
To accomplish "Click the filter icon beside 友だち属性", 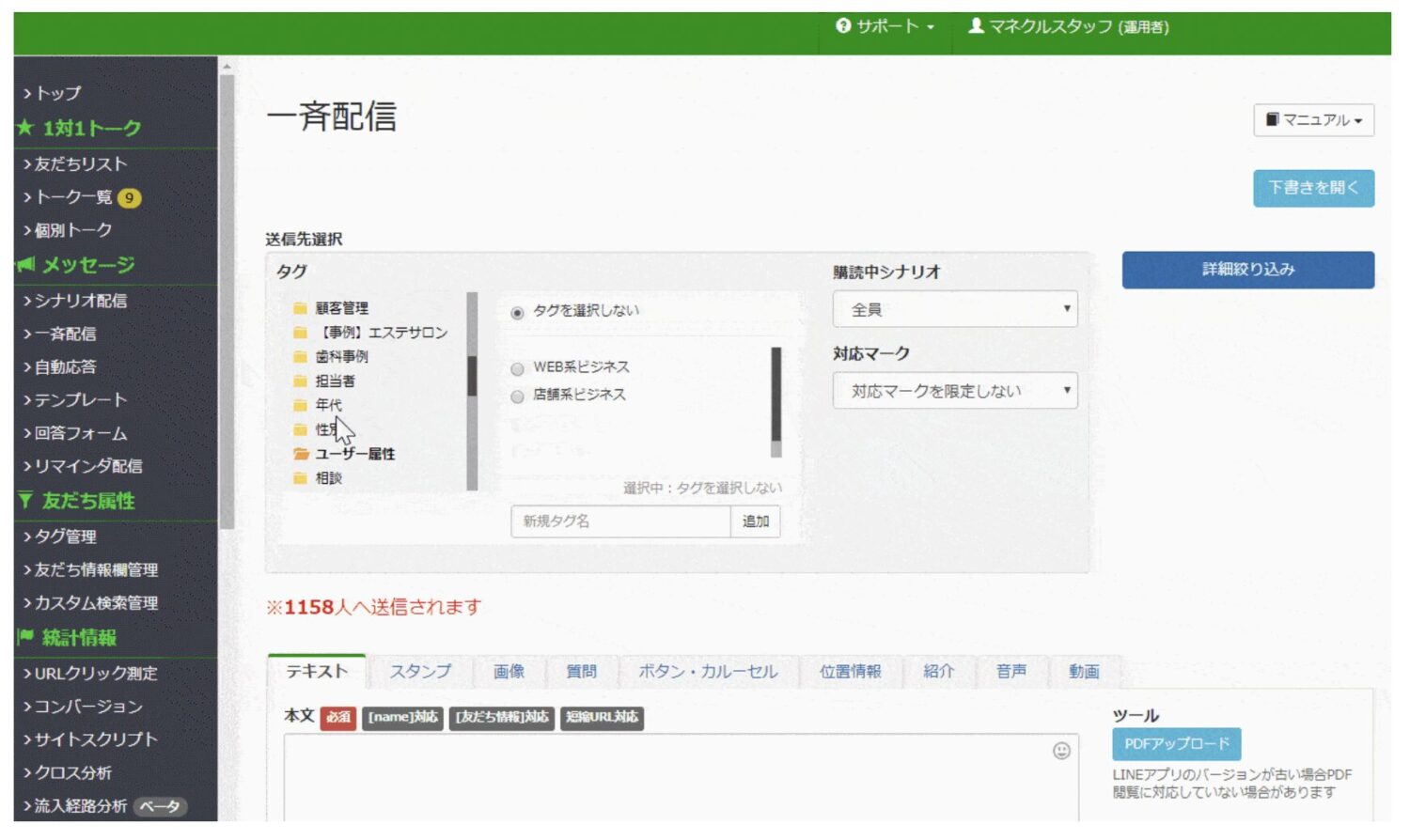I will coord(25,501).
